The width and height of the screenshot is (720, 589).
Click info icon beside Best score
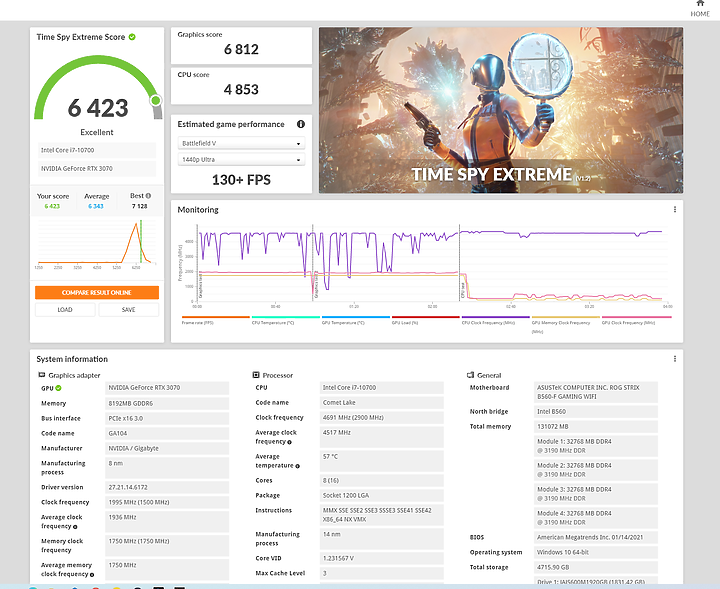click(148, 196)
